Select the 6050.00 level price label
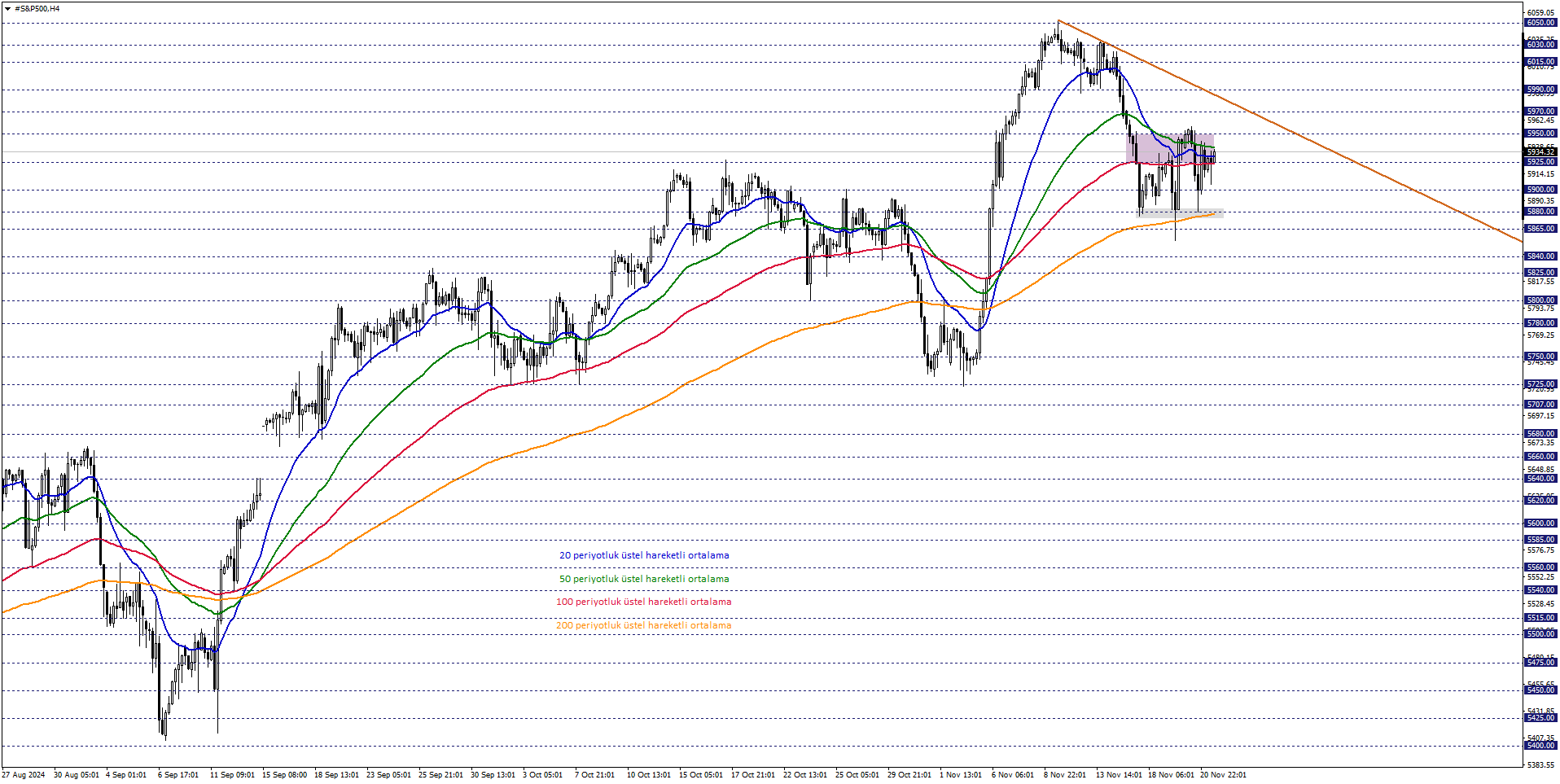1560x784 pixels. pos(1540,23)
